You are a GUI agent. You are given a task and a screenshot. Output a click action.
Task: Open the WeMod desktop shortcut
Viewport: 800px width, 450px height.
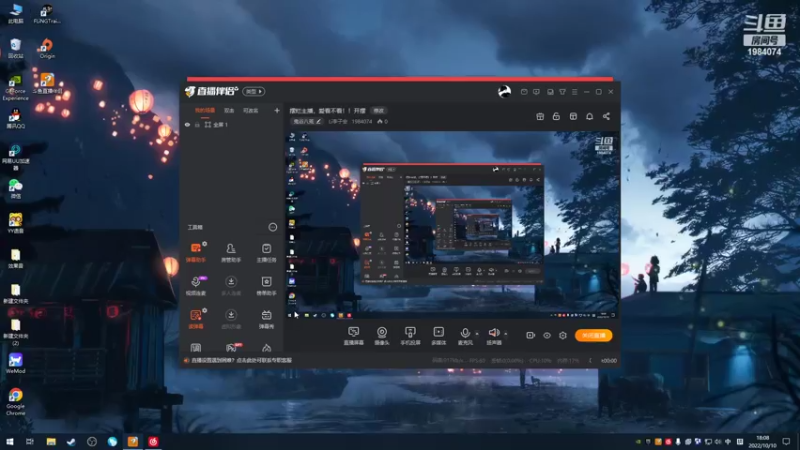pyautogui.click(x=15, y=363)
